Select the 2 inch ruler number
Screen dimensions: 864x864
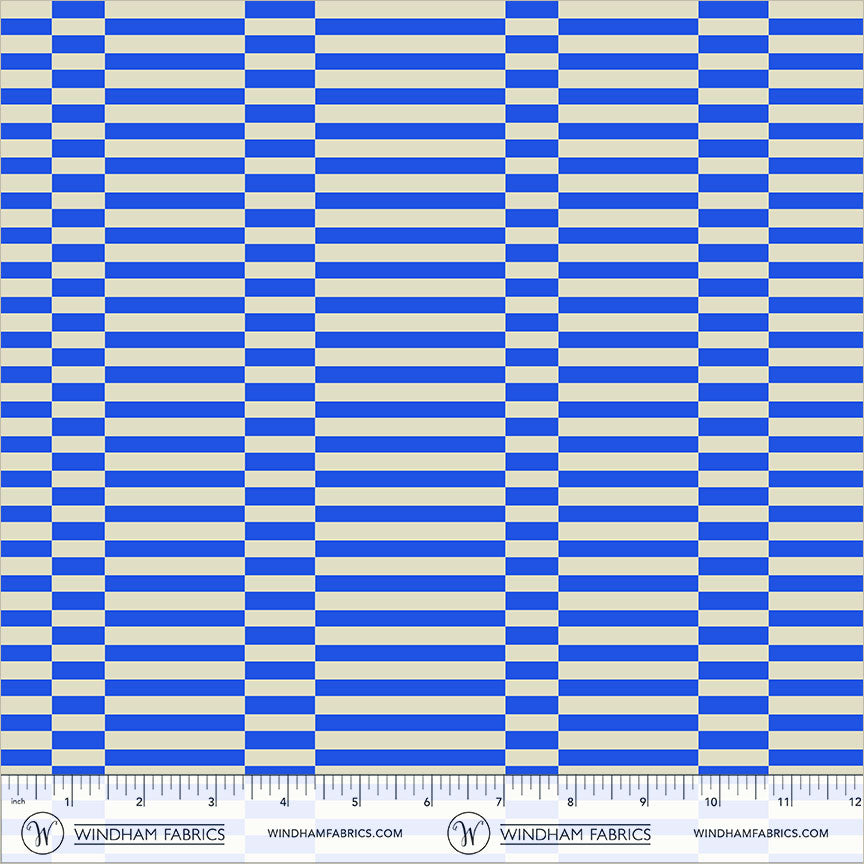(x=139, y=802)
